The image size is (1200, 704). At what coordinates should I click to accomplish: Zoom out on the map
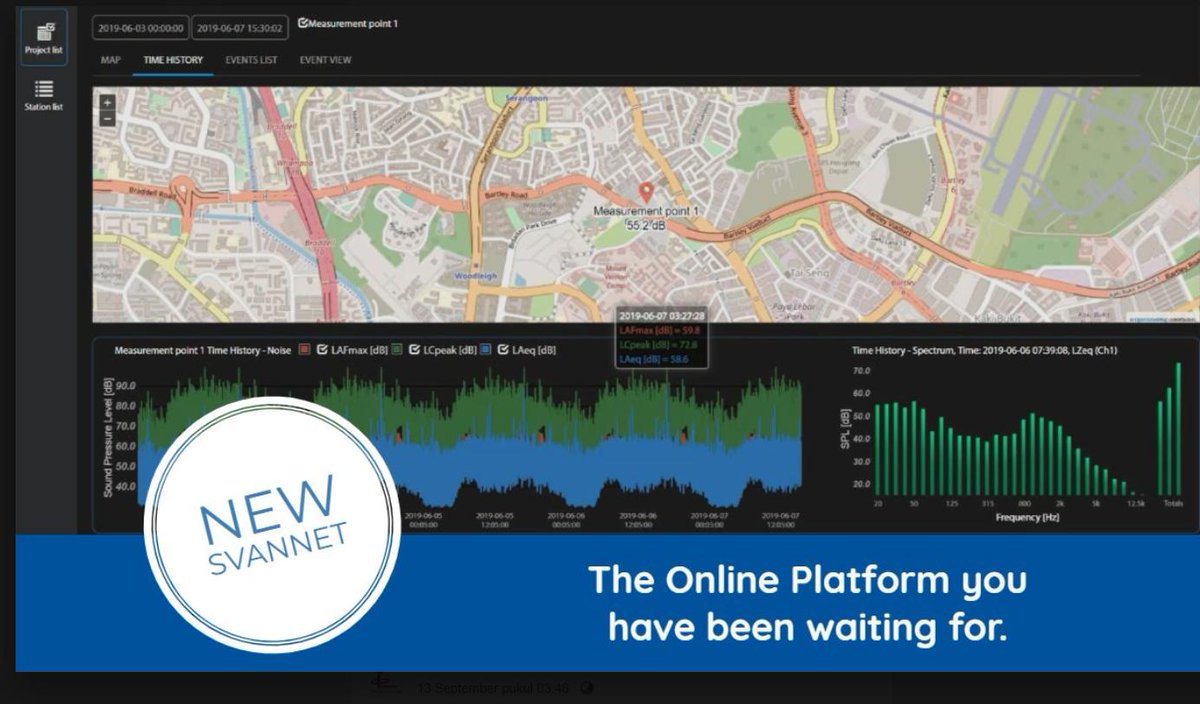pos(107,120)
